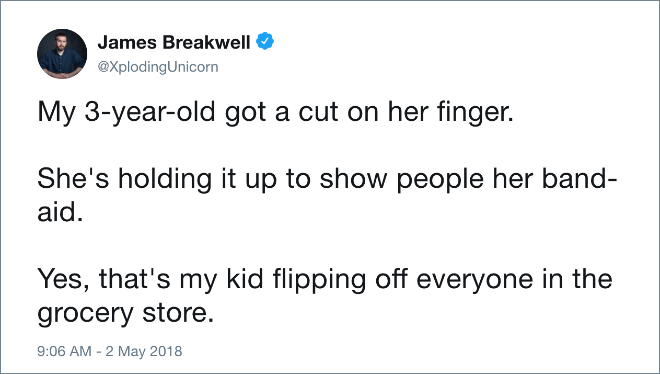Open James Breakwell's profile picture
660x374 pixels.
point(62,54)
